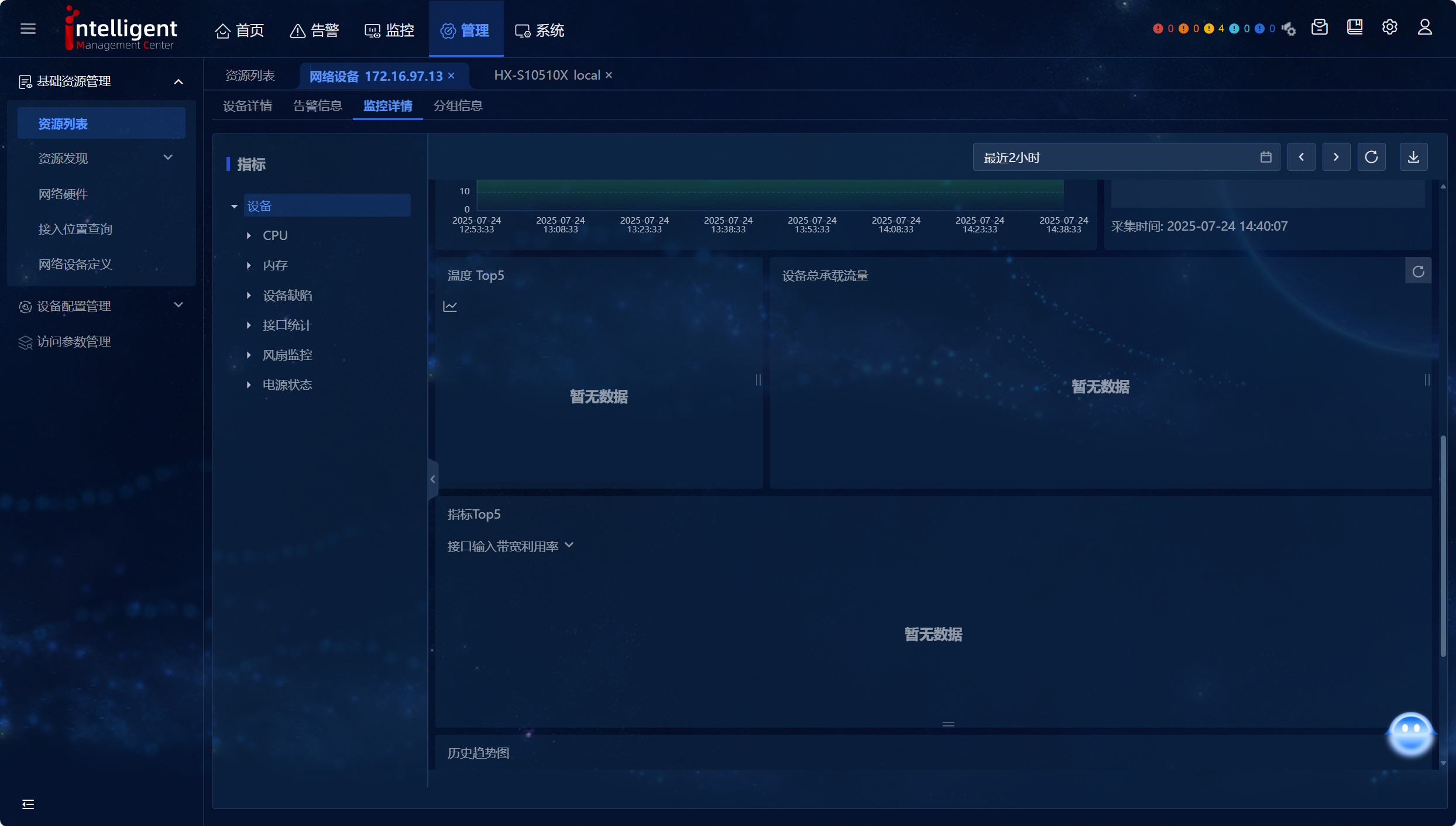Close the HX-S10510X local tab

pyautogui.click(x=609, y=75)
